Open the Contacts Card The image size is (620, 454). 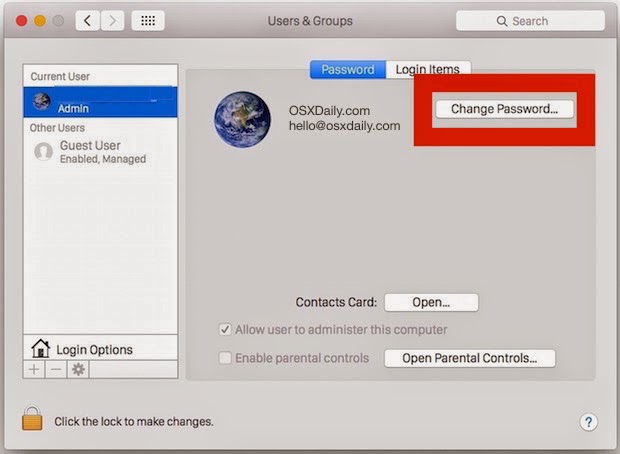[x=431, y=303]
